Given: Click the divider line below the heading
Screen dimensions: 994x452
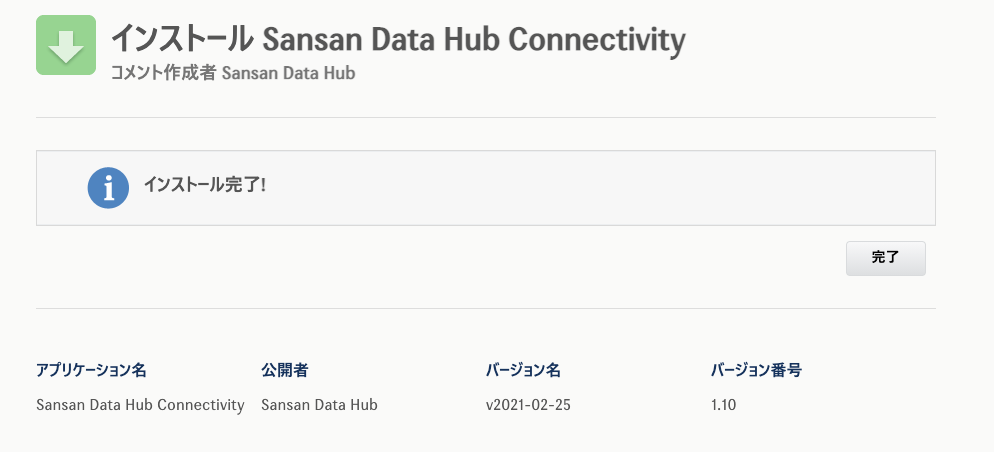Looking at the screenshot, I should (x=486, y=117).
